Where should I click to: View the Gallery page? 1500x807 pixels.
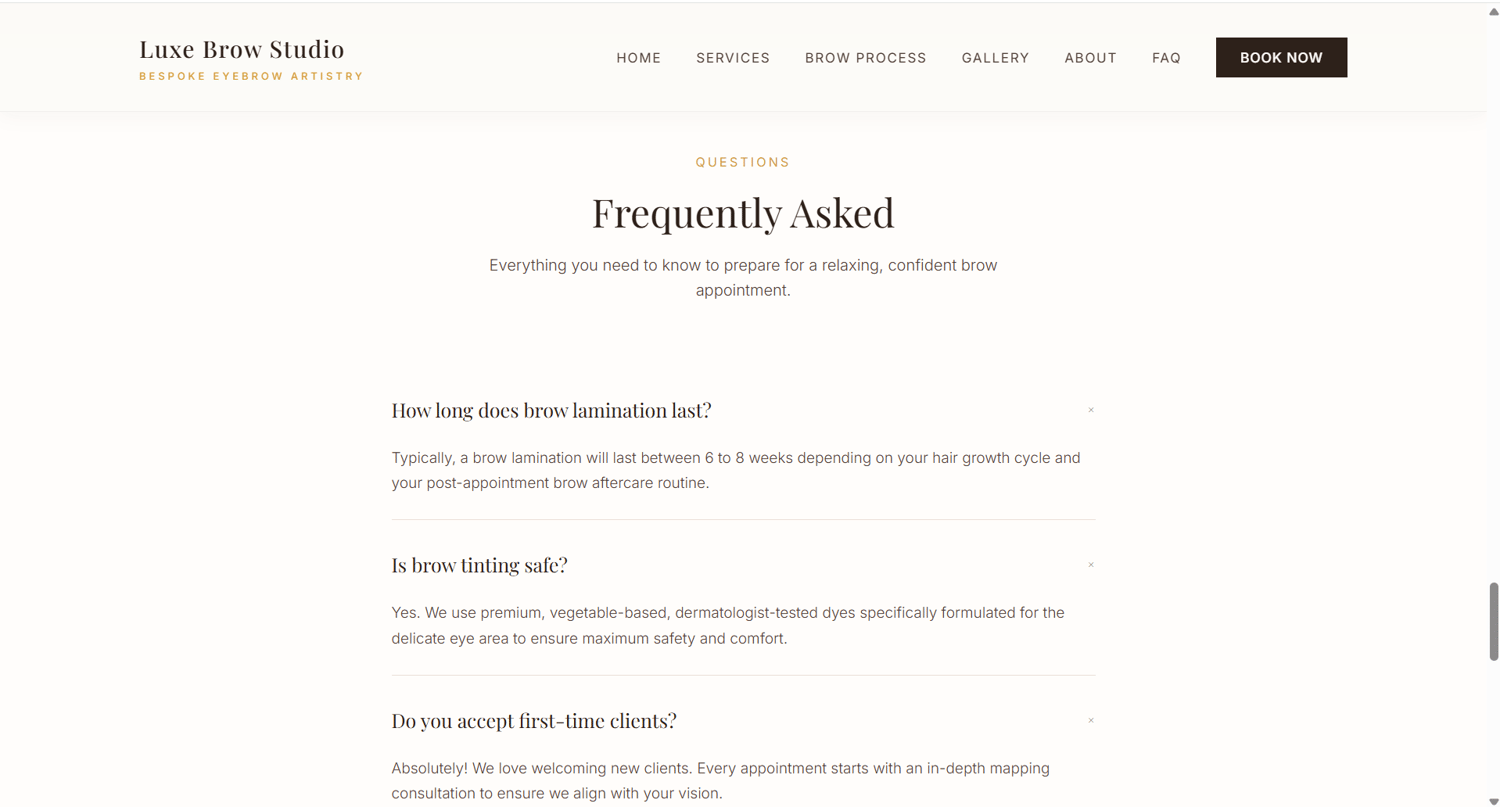point(995,58)
